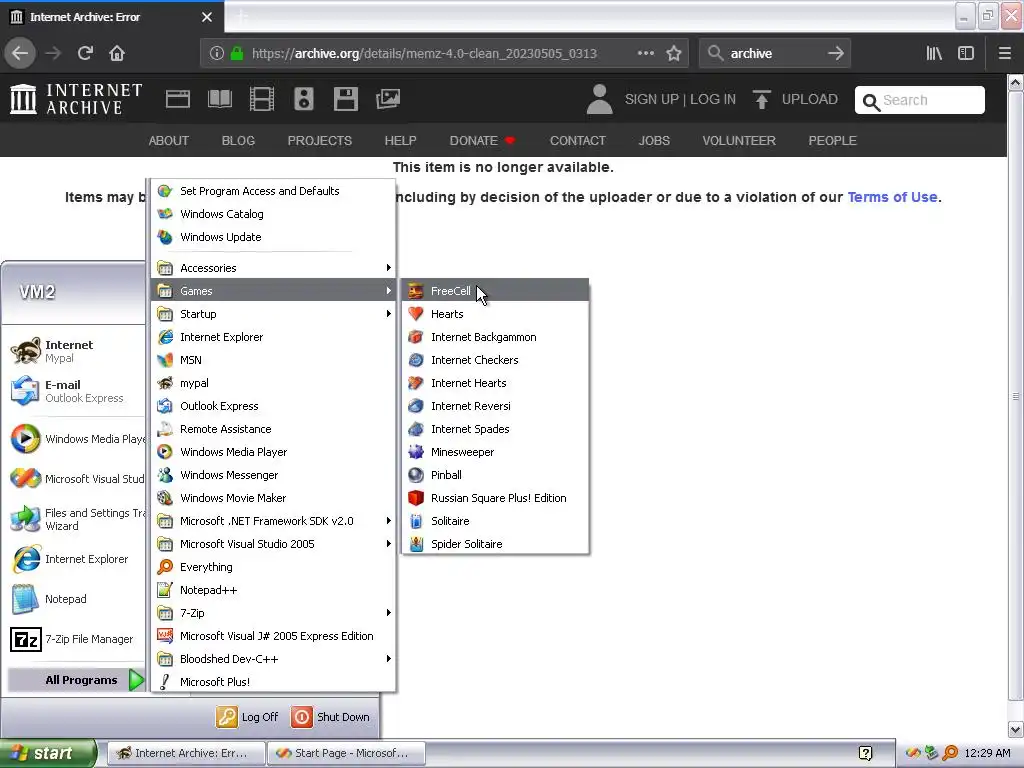Screen dimensions: 1024x768
Task: Open pinned 7-Zip File Manager
Action: click(x=75, y=639)
